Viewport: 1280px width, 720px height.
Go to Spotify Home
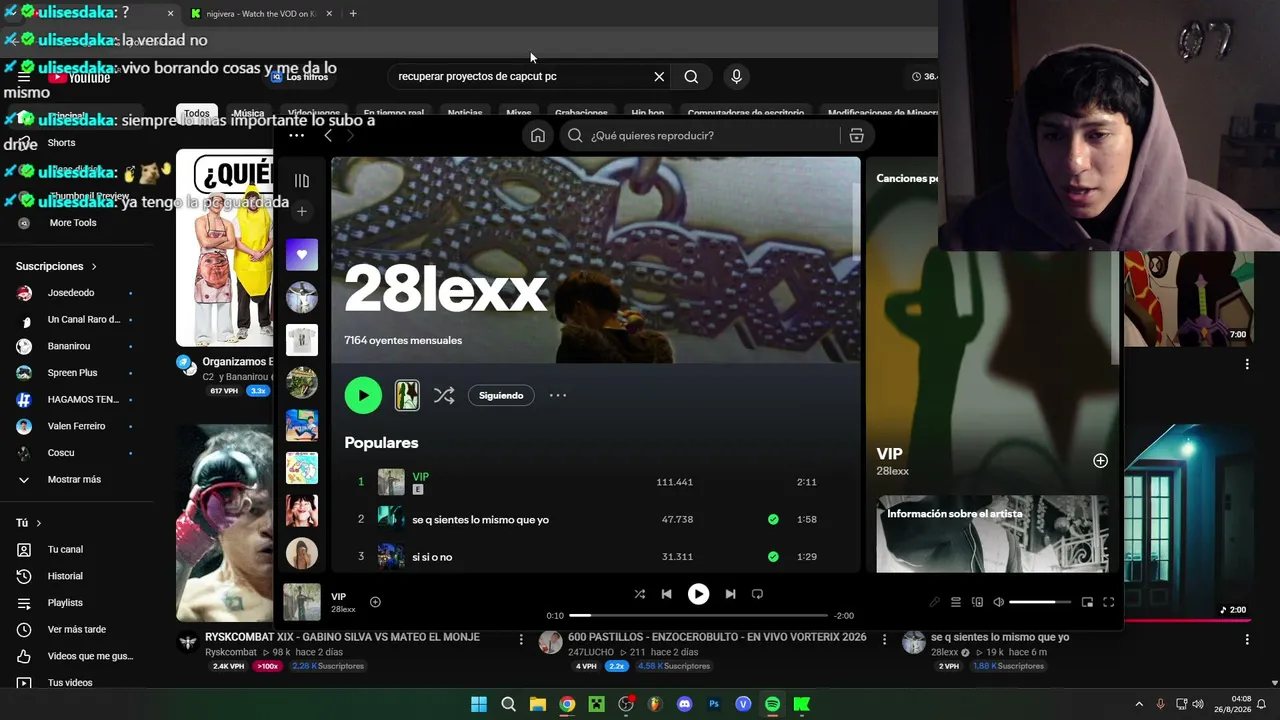tap(538, 136)
